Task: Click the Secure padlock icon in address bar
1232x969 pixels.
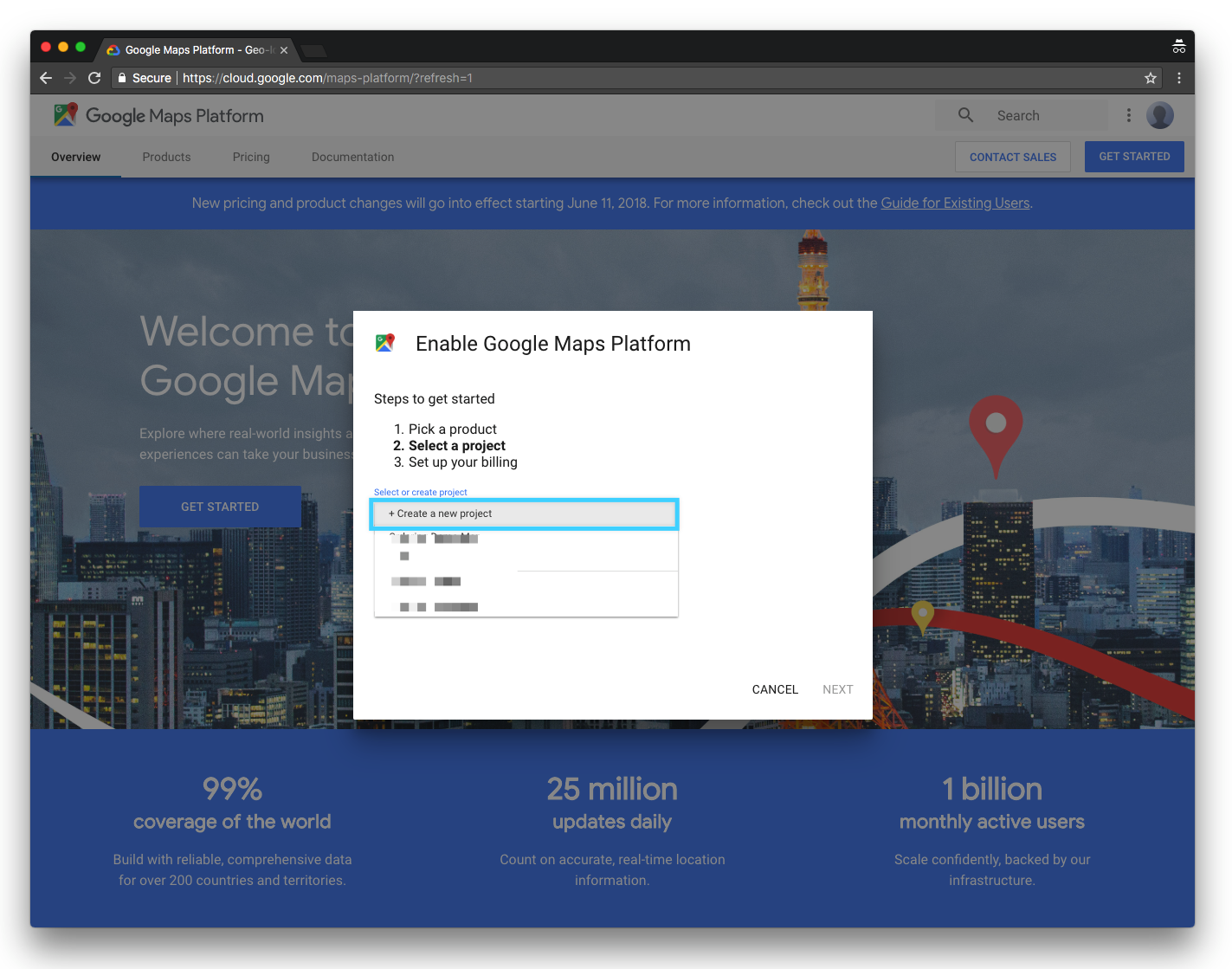Action: tap(122, 78)
